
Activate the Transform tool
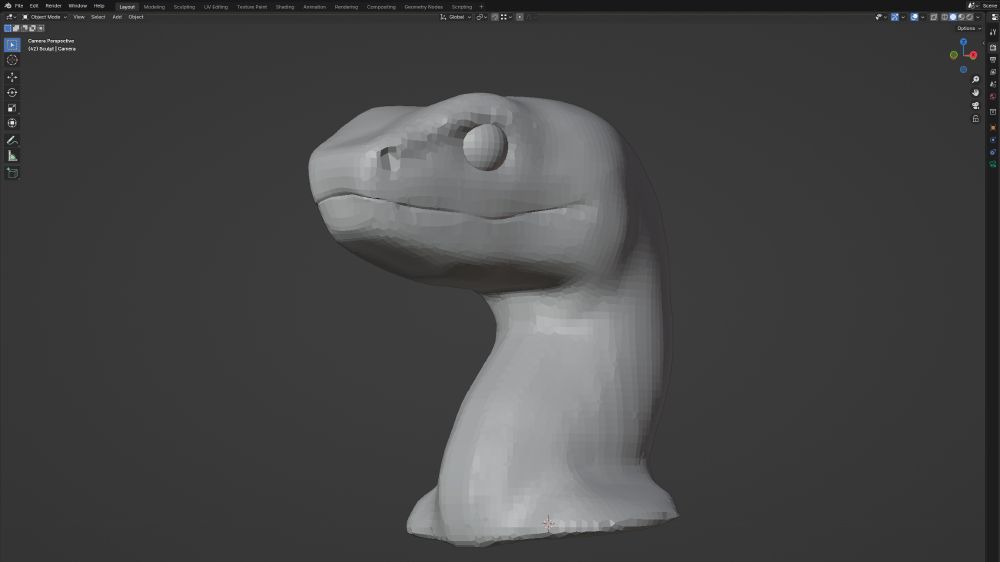(12, 123)
